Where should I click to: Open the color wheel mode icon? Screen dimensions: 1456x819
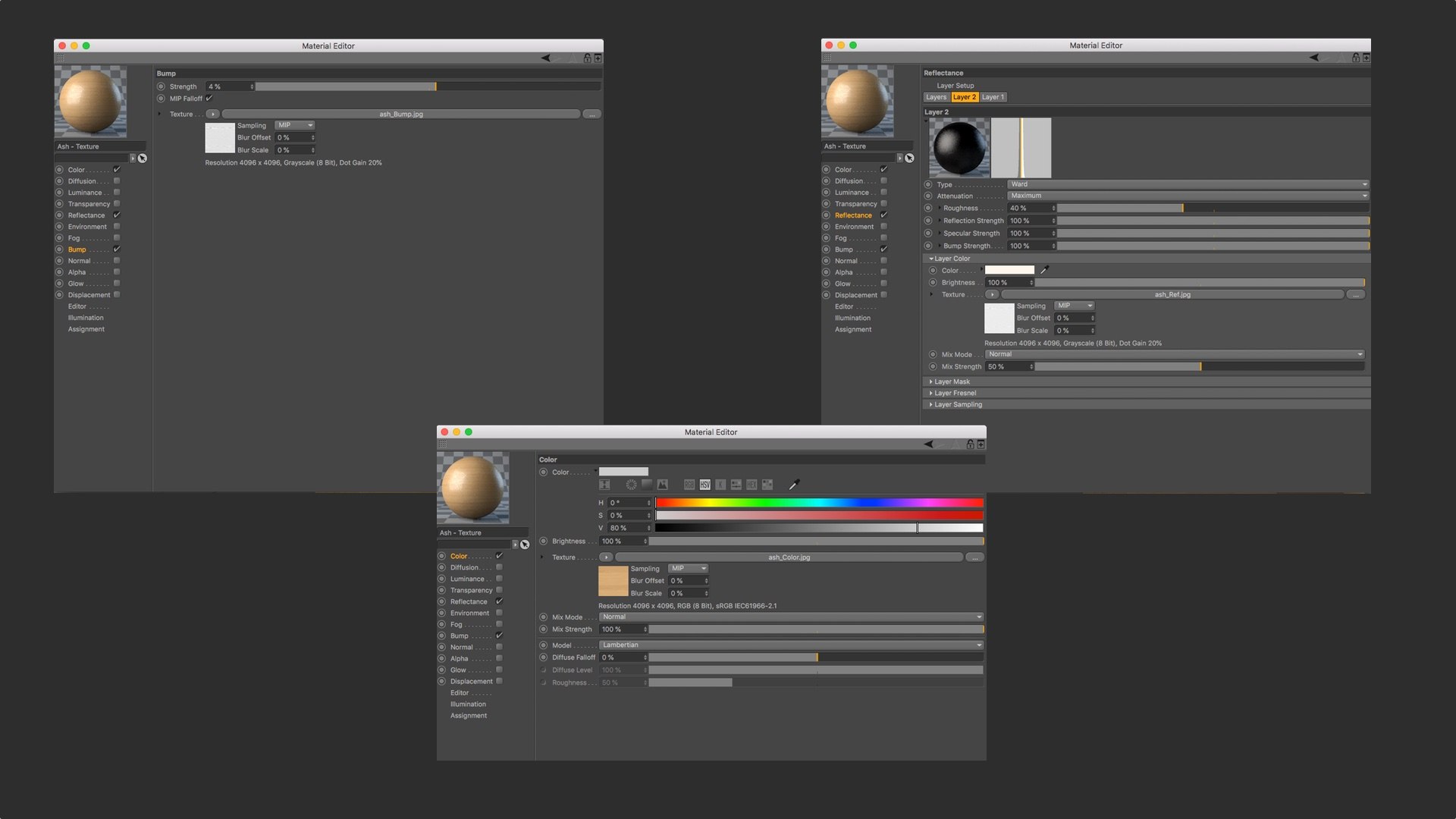point(631,485)
